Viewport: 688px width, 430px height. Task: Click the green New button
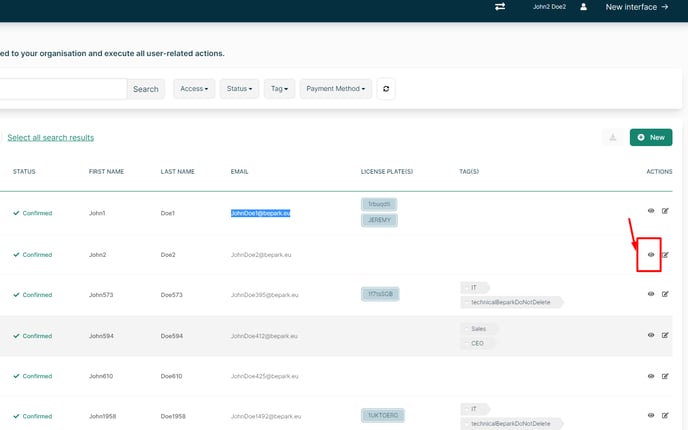click(651, 137)
